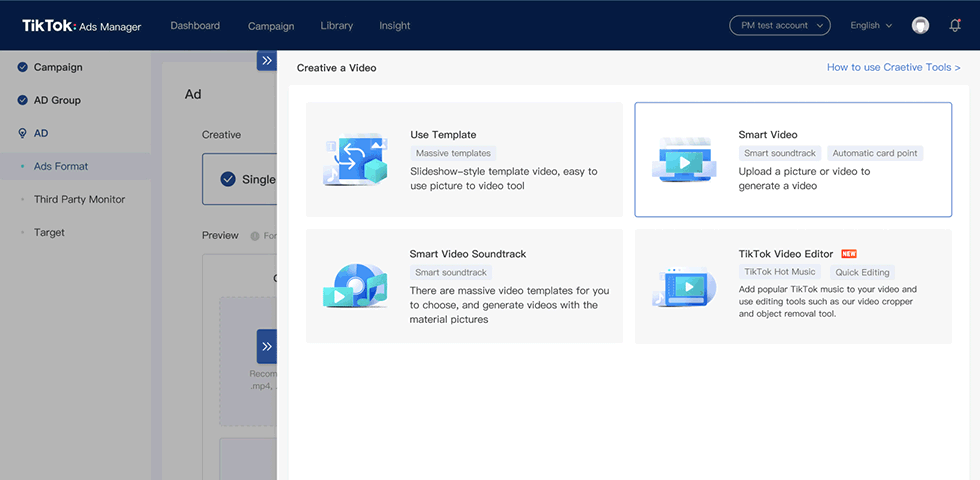This screenshot has width=980, height=480.
Task: Click the Quick Editing tag
Action: pos(862,272)
